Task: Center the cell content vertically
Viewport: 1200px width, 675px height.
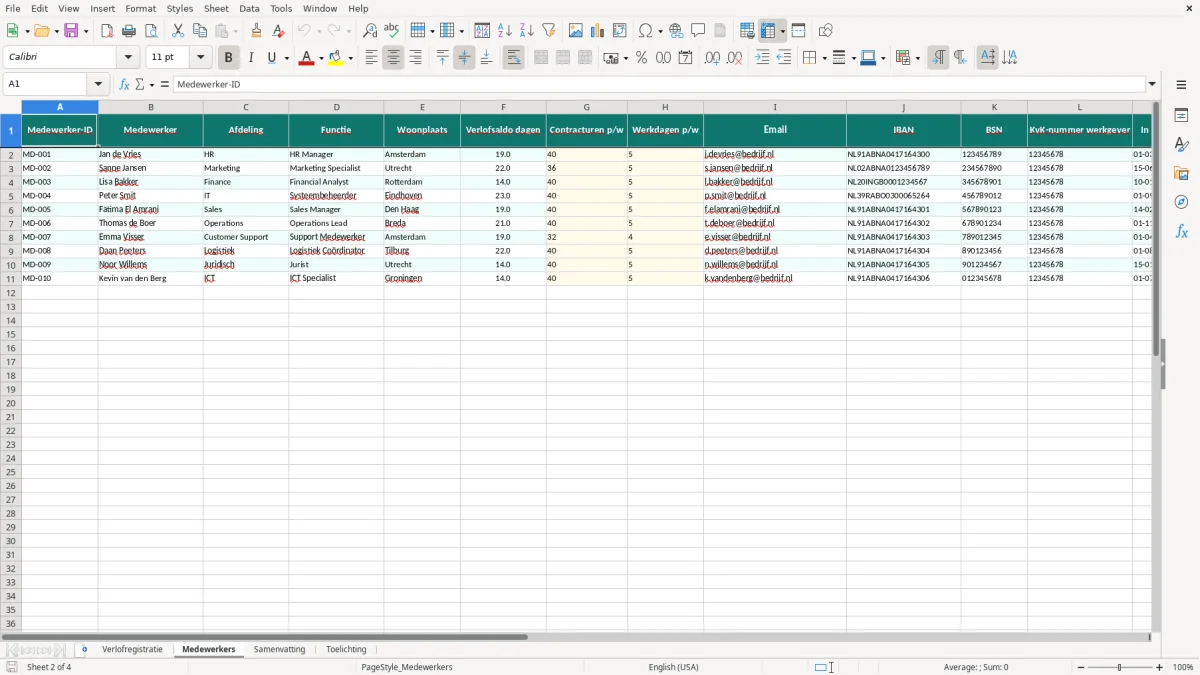Action: [x=464, y=58]
